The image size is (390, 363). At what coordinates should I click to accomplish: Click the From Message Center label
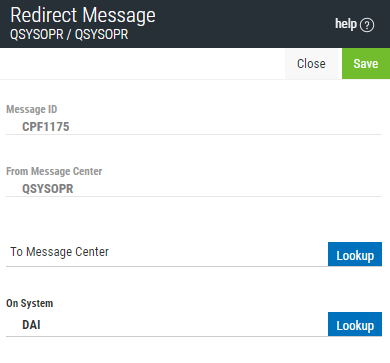(54, 171)
